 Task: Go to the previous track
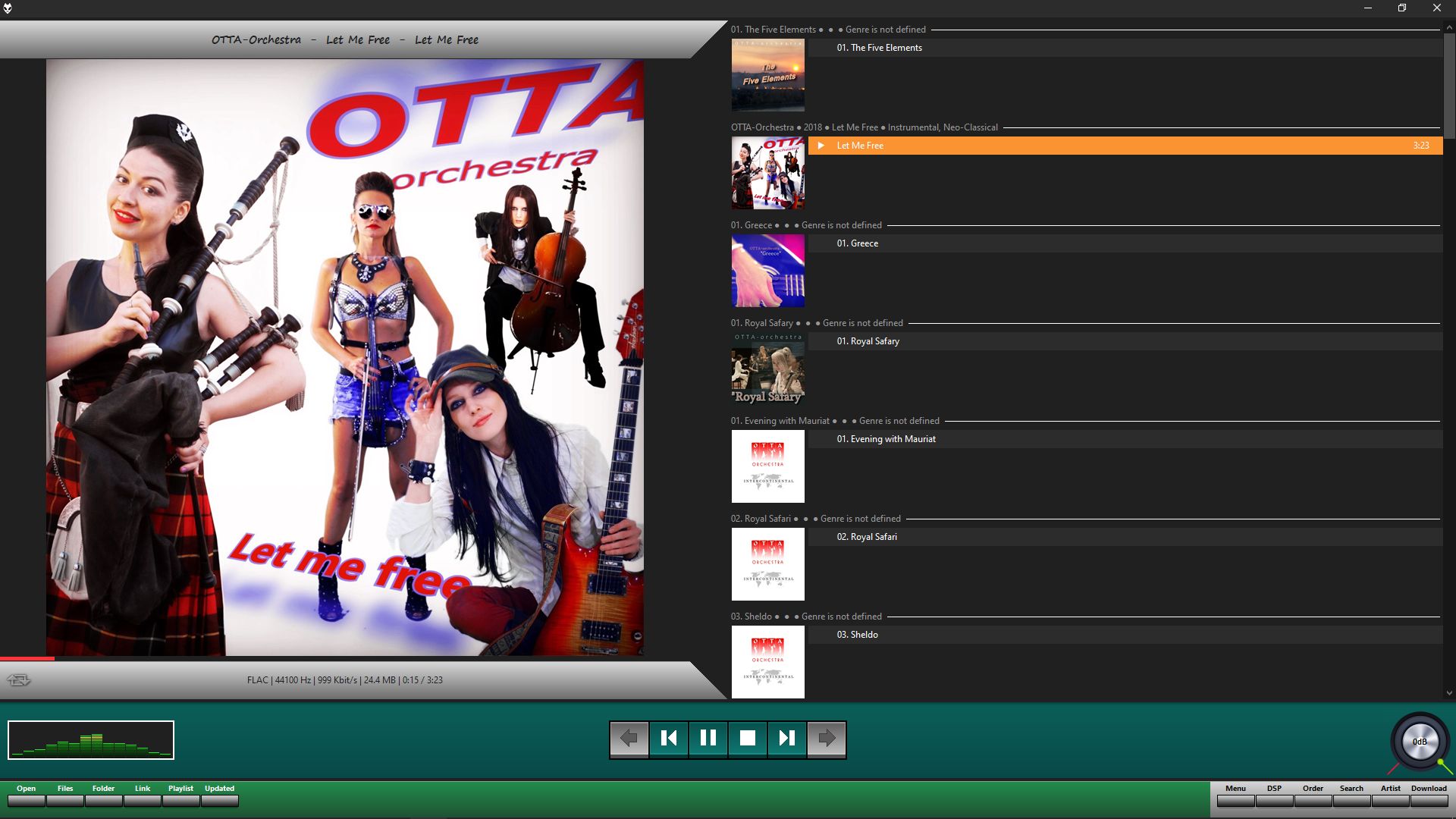pos(669,738)
